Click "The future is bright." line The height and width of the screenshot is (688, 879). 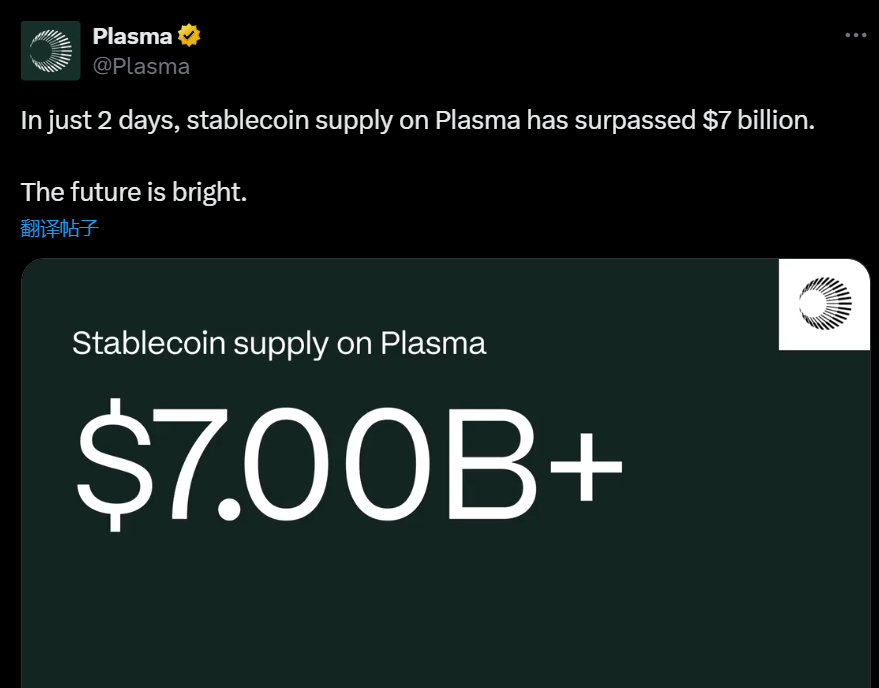point(134,191)
